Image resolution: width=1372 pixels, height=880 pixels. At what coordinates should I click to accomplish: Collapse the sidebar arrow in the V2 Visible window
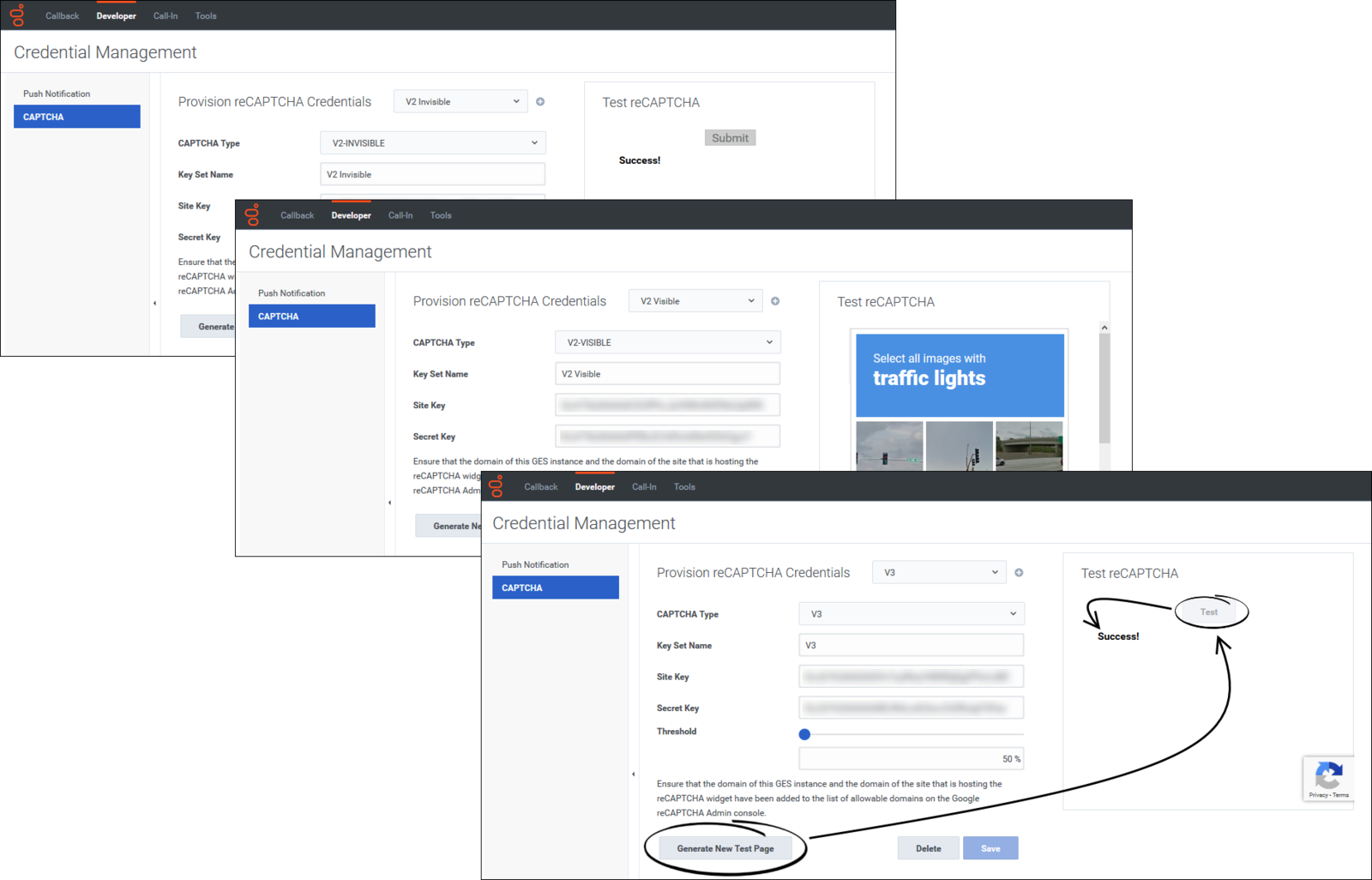pyautogui.click(x=389, y=503)
